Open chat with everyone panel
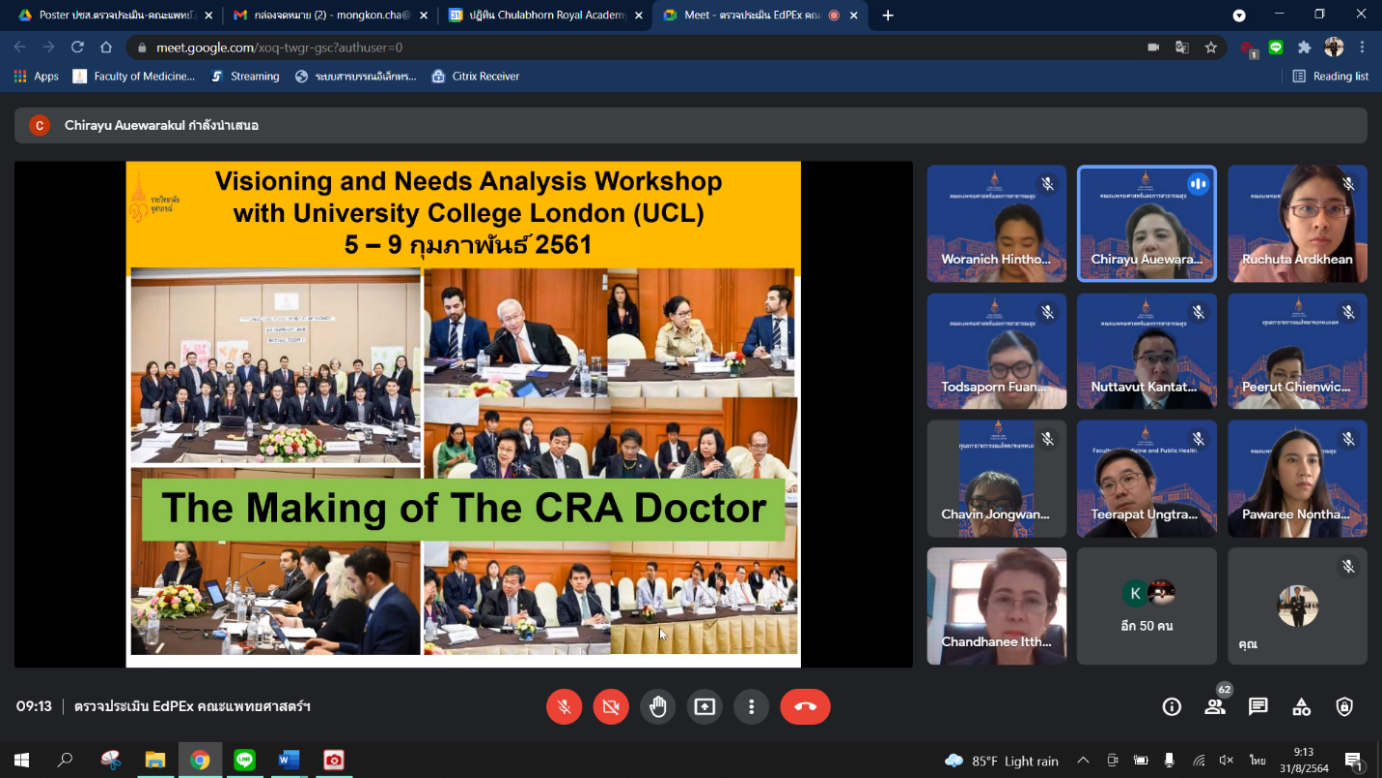Viewport: 1382px width, 778px height. point(1258,707)
